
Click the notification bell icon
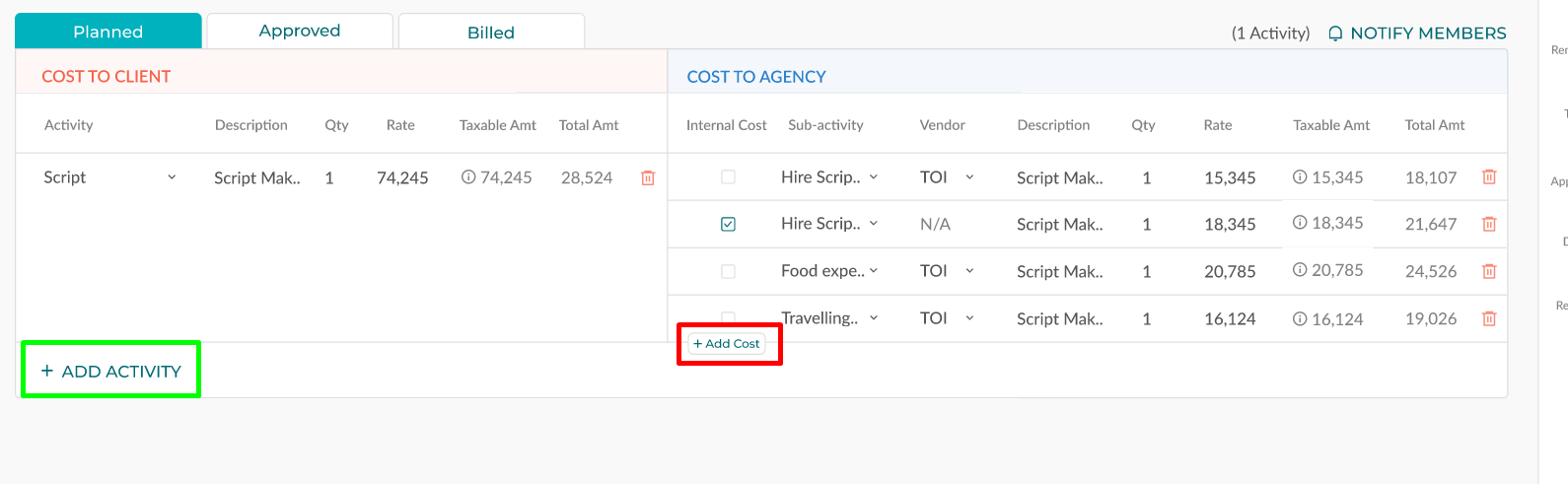(1335, 34)
